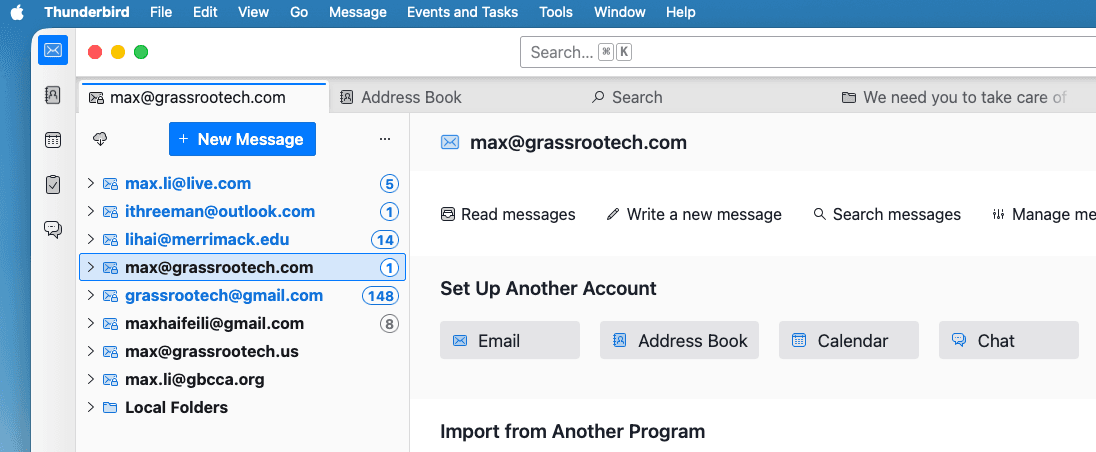1096x452 pixels.
Task: Click the maxhaifeili@gmail.com account mail icon
Action: 110,323
